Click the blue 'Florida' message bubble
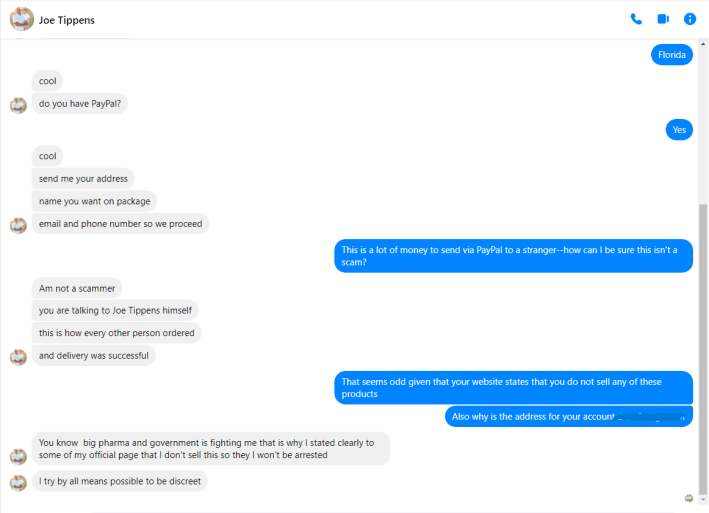The width and height of the screenshot is (709, 513). (672, 55)
